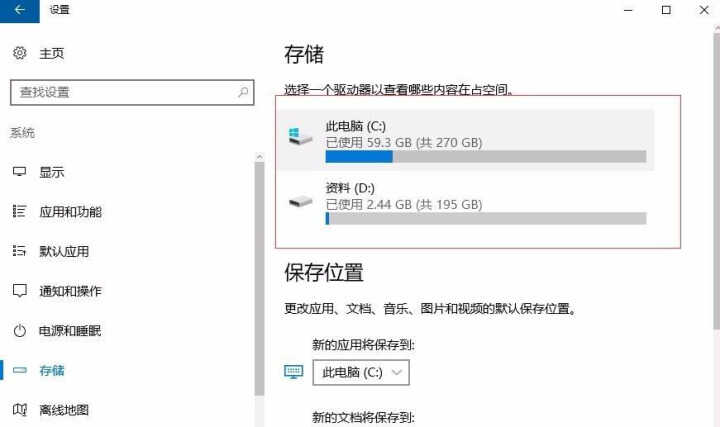Open the Home gear icon (主页)
The height and width of the screenshot is (427, 720).
(19, 53)
